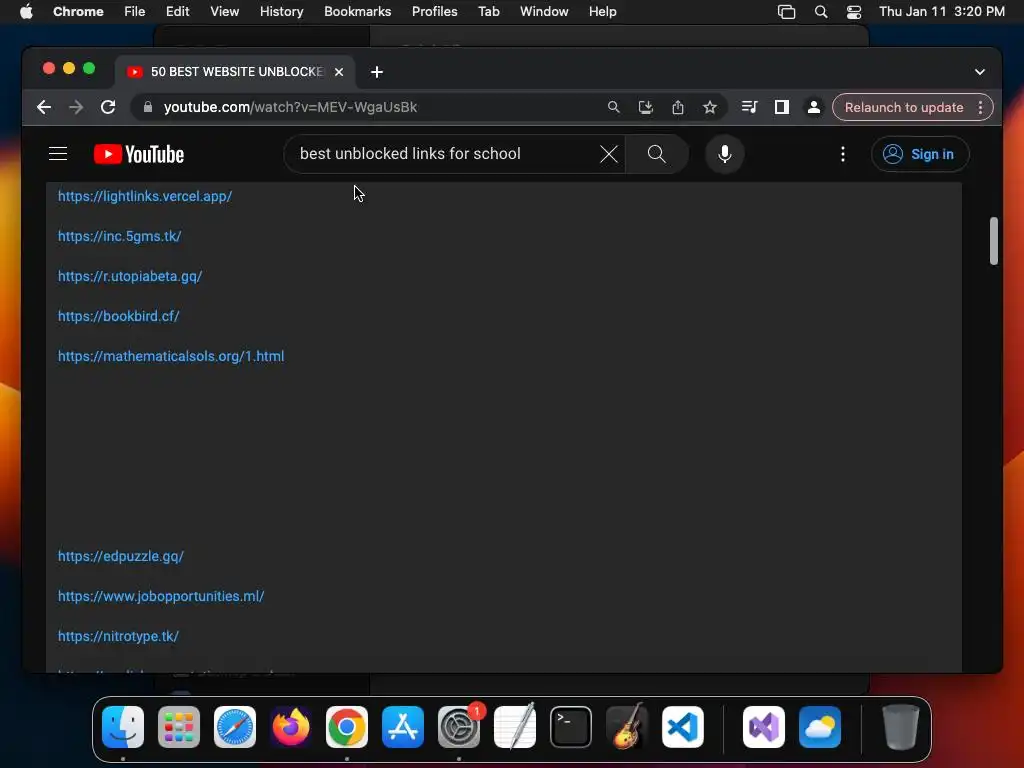Viewport: 1024px width, 768px height.
Task: Click the browser forward arrow
Action: (x=76, y=107)
